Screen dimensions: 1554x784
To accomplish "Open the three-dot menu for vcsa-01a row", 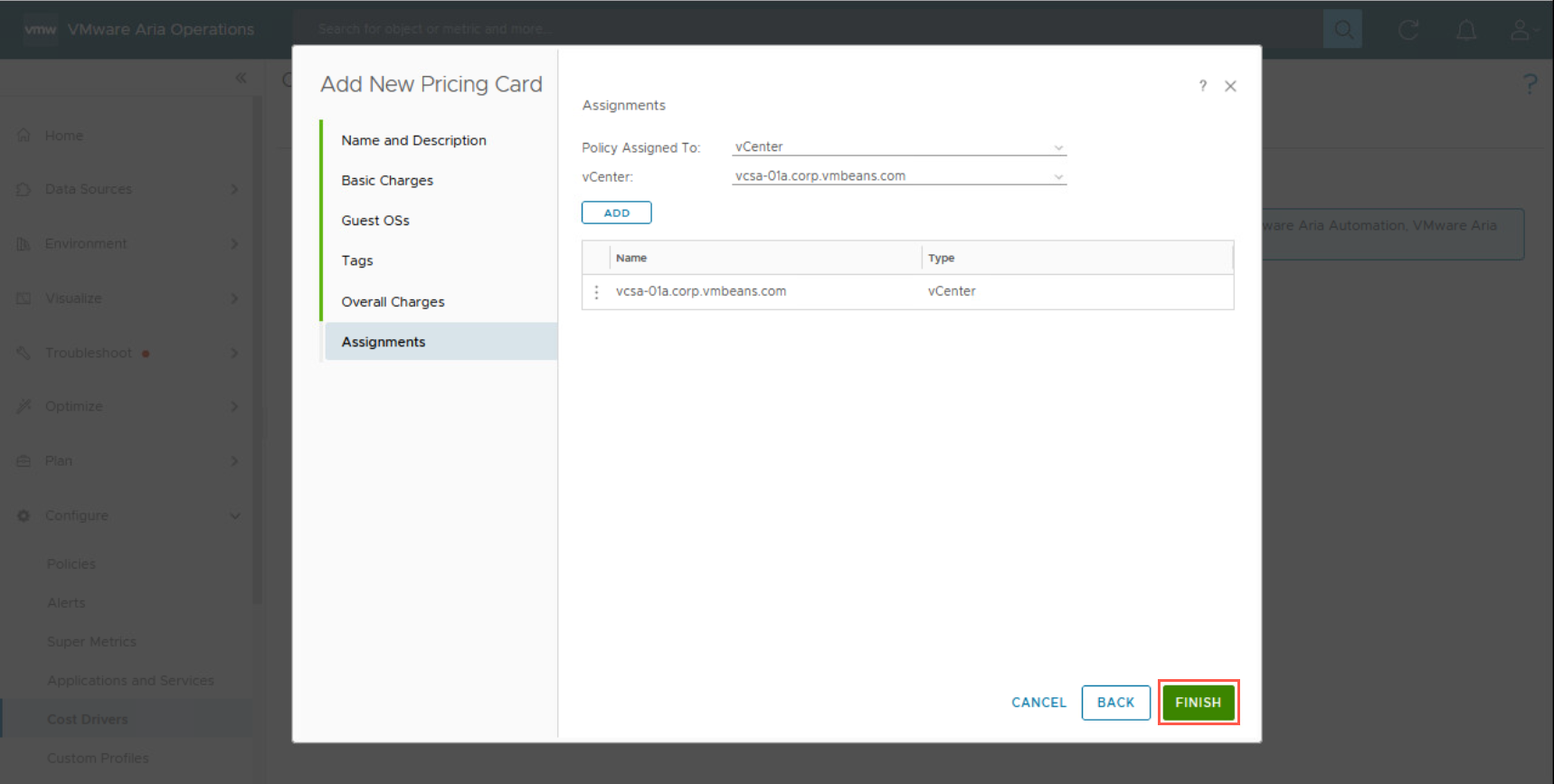I will (596, 292).
